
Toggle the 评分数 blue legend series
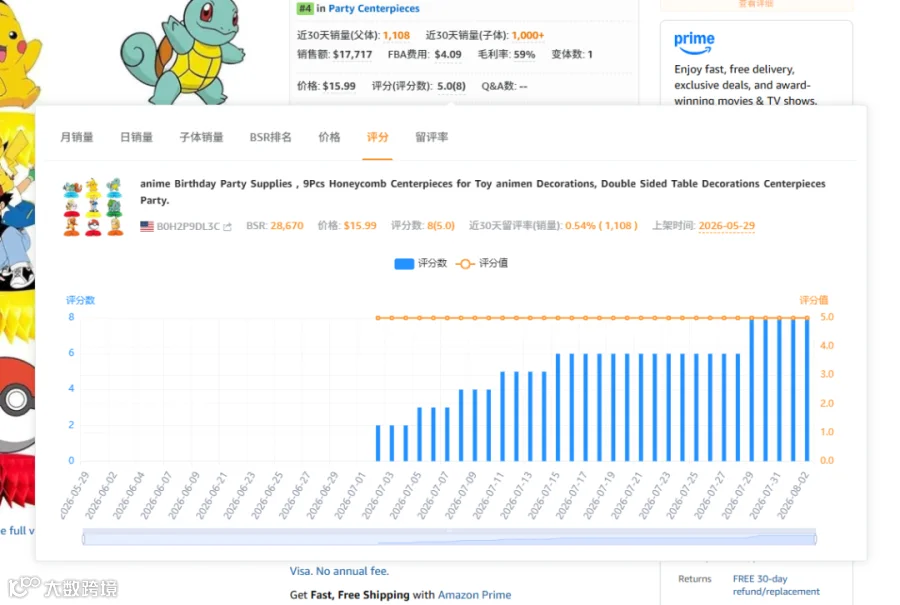420,263
